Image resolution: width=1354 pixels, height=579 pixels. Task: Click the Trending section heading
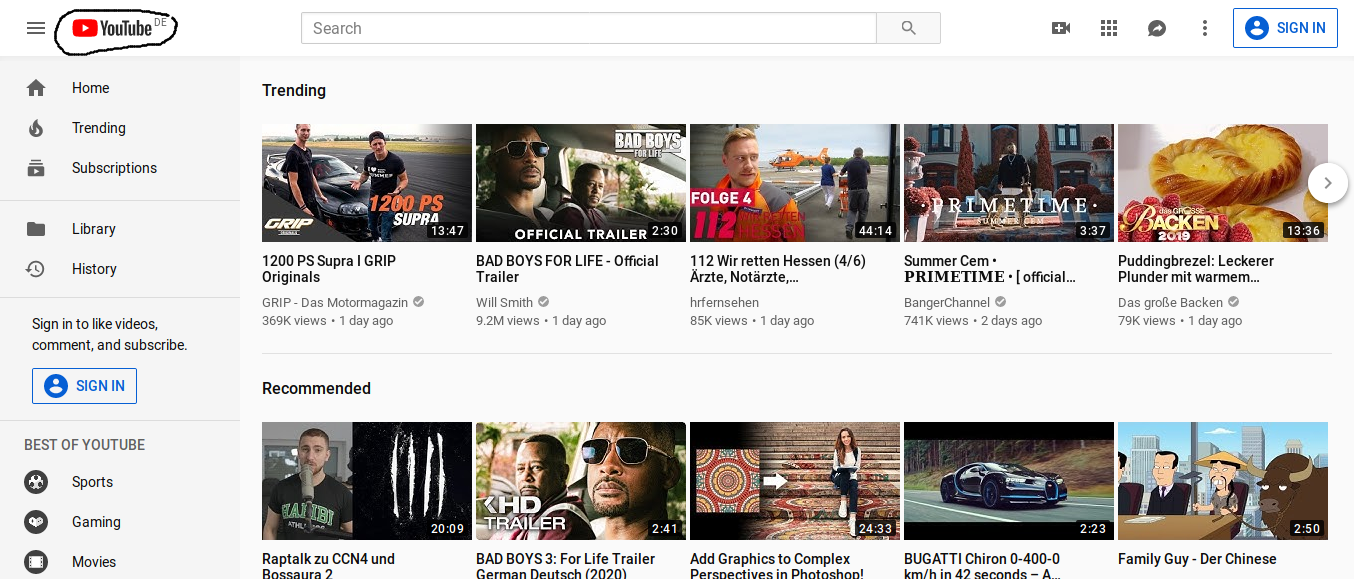click(294, 90)
